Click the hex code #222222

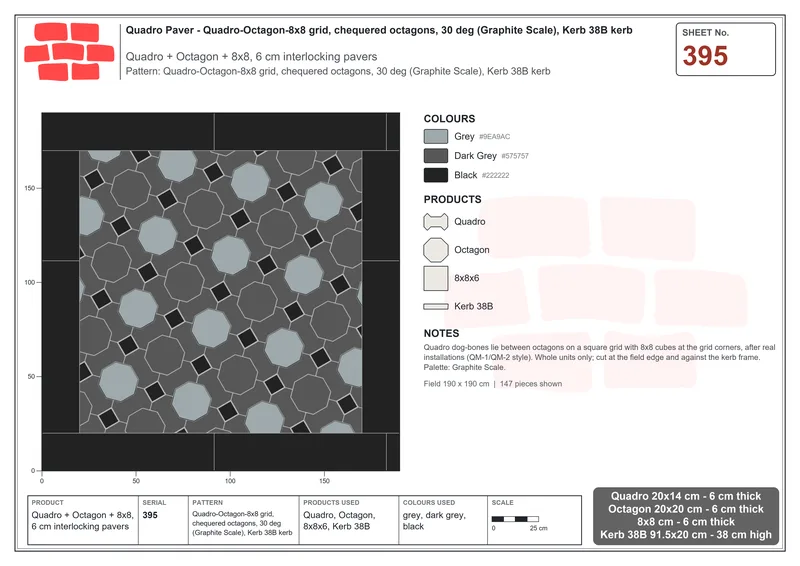495,176
